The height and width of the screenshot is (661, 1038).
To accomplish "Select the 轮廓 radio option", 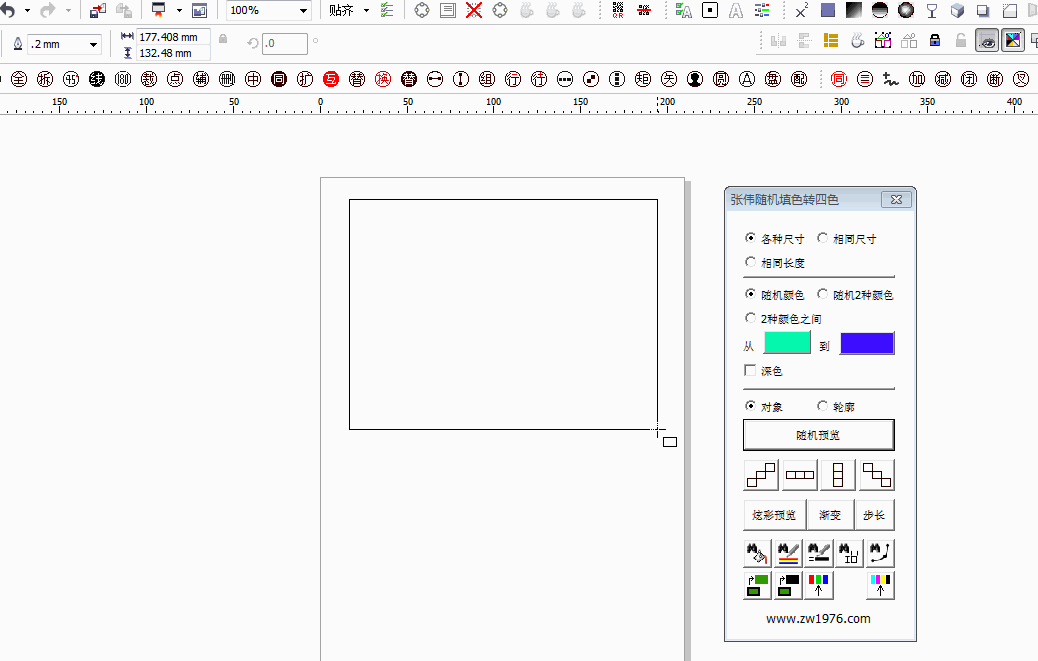I will click(823, 407).
